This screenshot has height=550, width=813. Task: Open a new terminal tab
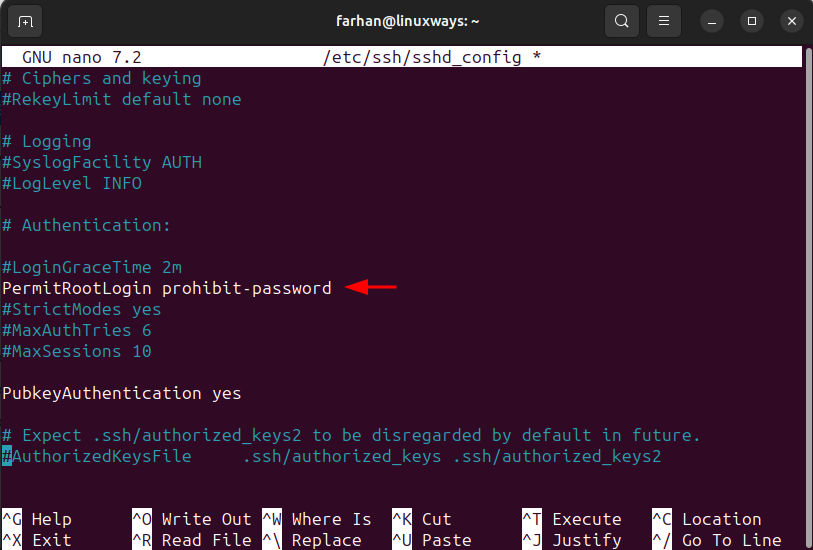click(25, 22)
